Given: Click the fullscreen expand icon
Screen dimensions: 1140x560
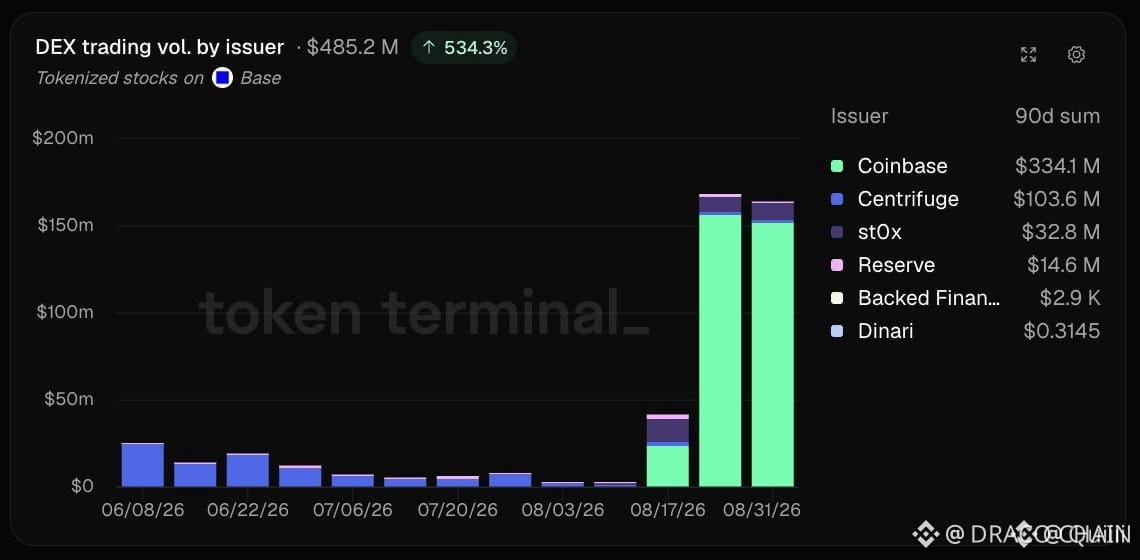Looking at the screenshot, I should [x=1028, y=55].
